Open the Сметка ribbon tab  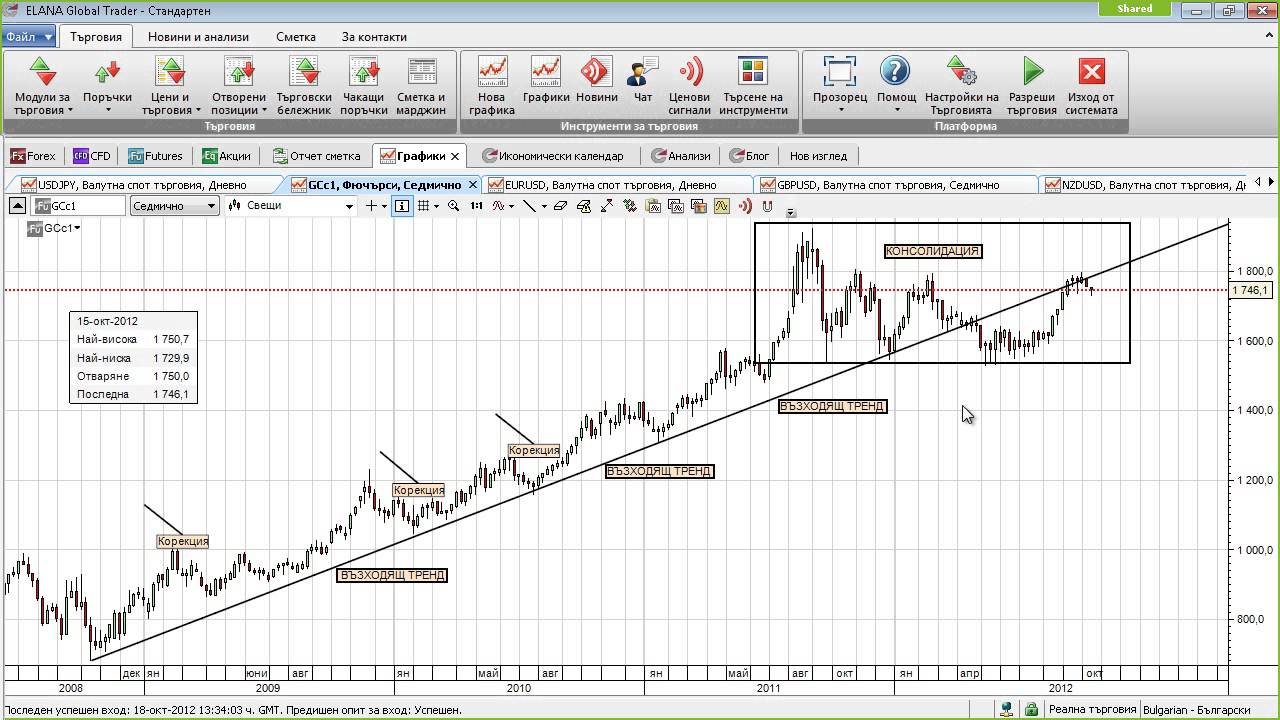coord(296,36)
